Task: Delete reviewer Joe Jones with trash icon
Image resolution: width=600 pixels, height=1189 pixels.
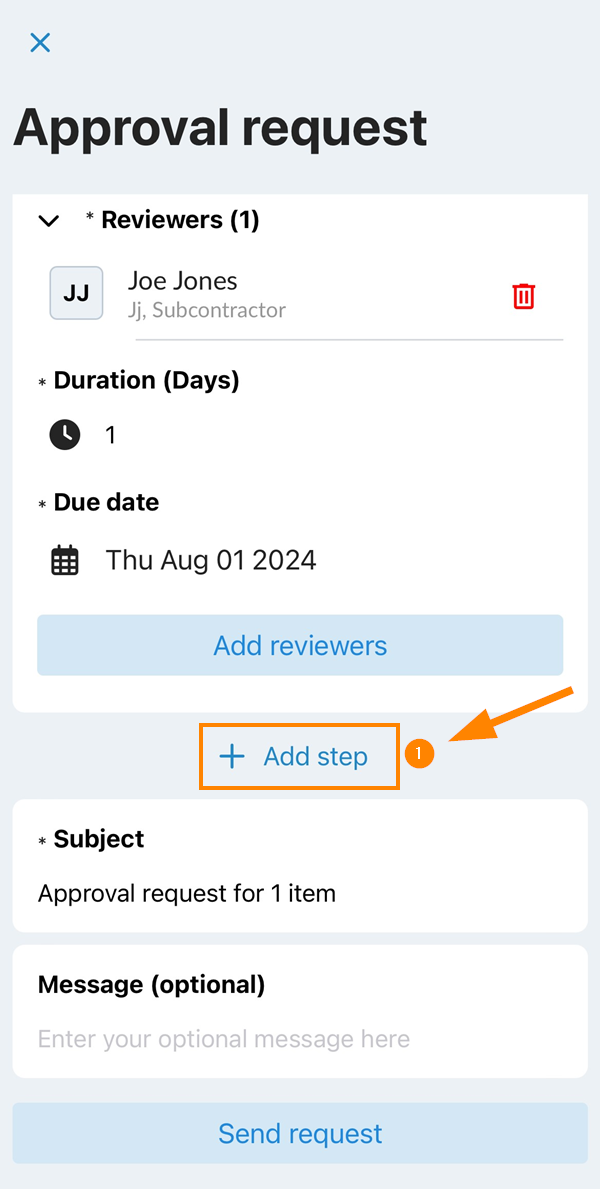Action: [523, 296]
